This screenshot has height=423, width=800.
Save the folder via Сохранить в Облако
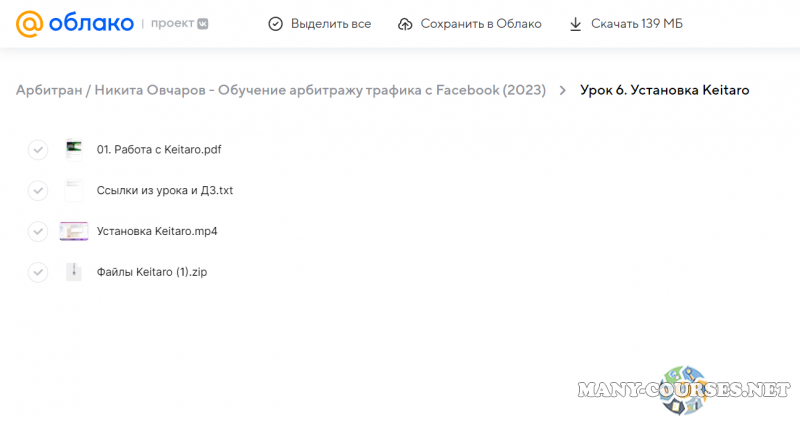click(469, 24)
